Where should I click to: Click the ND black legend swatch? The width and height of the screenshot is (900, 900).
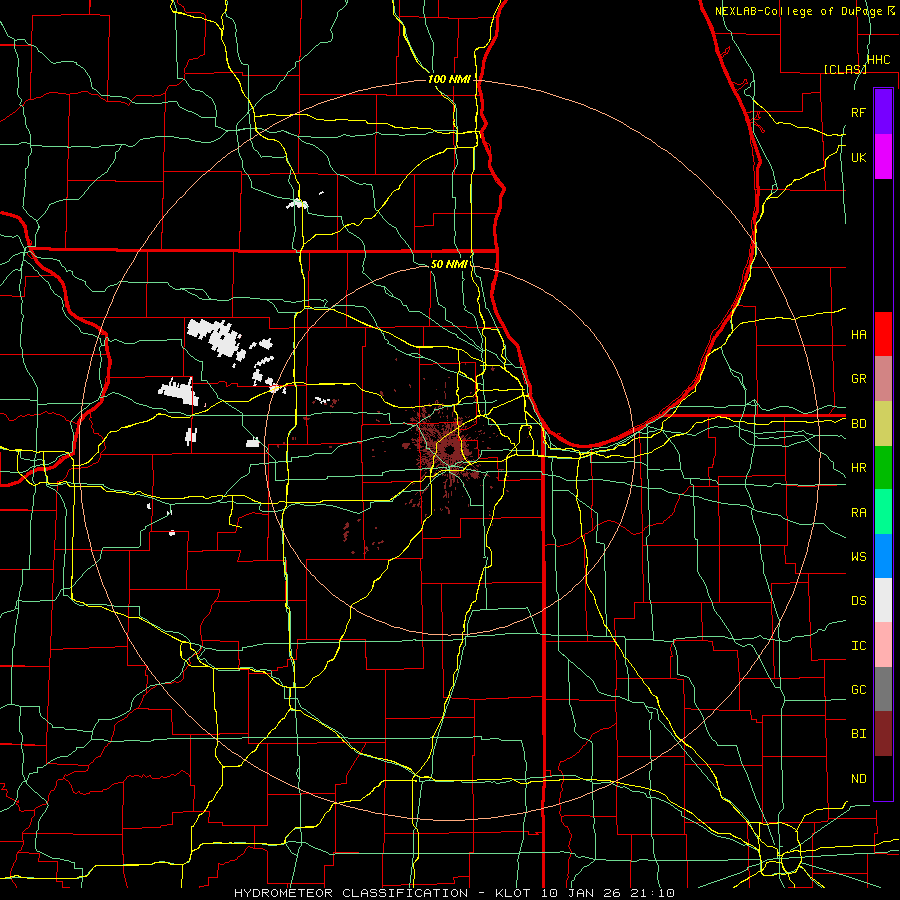coord(883,778)
